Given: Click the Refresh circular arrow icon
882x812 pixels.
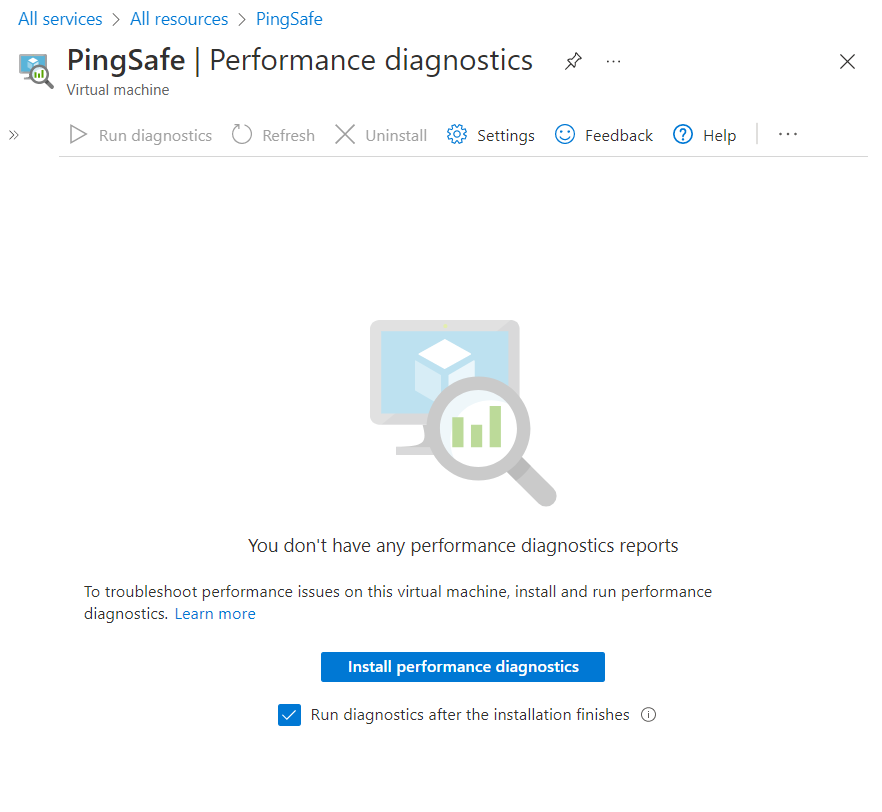Looking at the screenshot, I should [242, 135].
